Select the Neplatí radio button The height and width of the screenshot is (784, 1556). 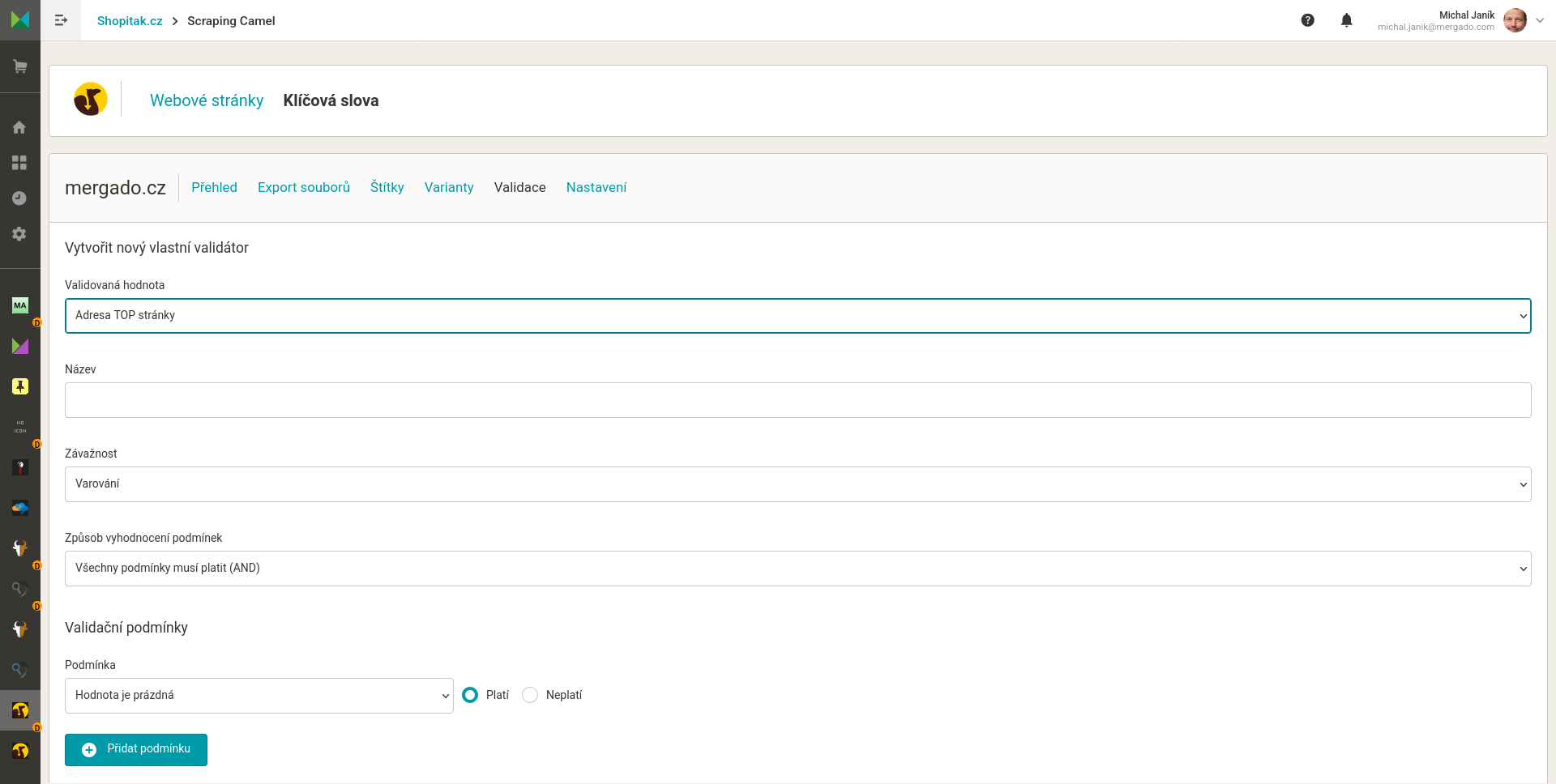(530, 695)
